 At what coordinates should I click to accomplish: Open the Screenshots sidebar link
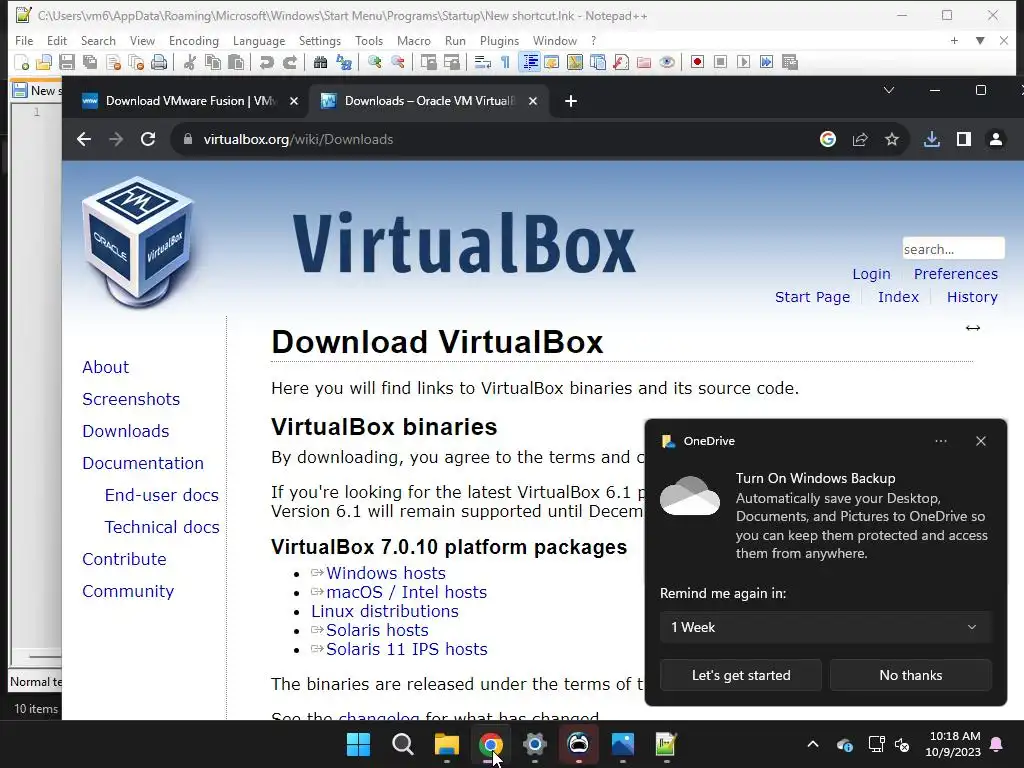(x=131, y=399)
